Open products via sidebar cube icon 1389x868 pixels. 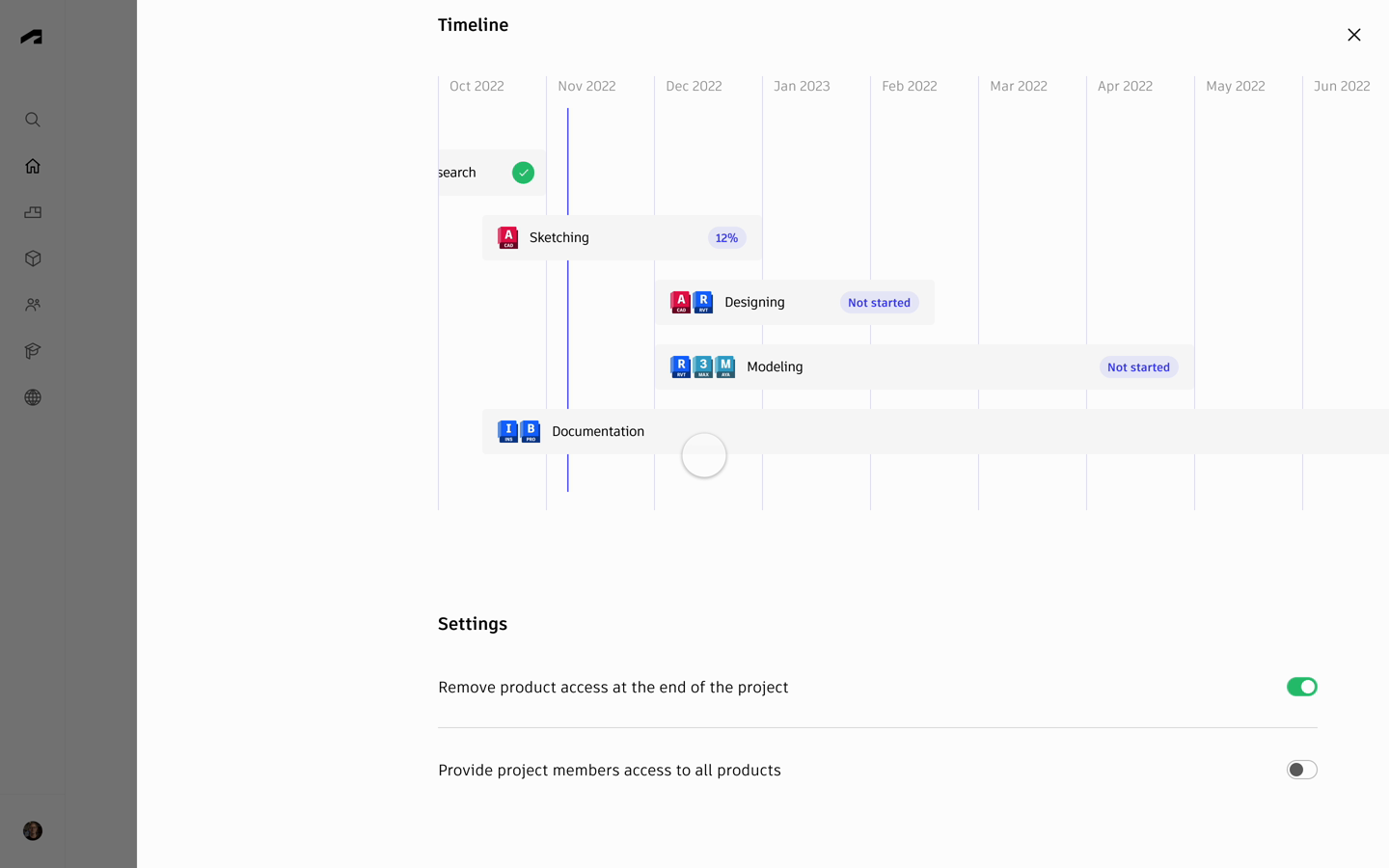[x=33, y=258]
